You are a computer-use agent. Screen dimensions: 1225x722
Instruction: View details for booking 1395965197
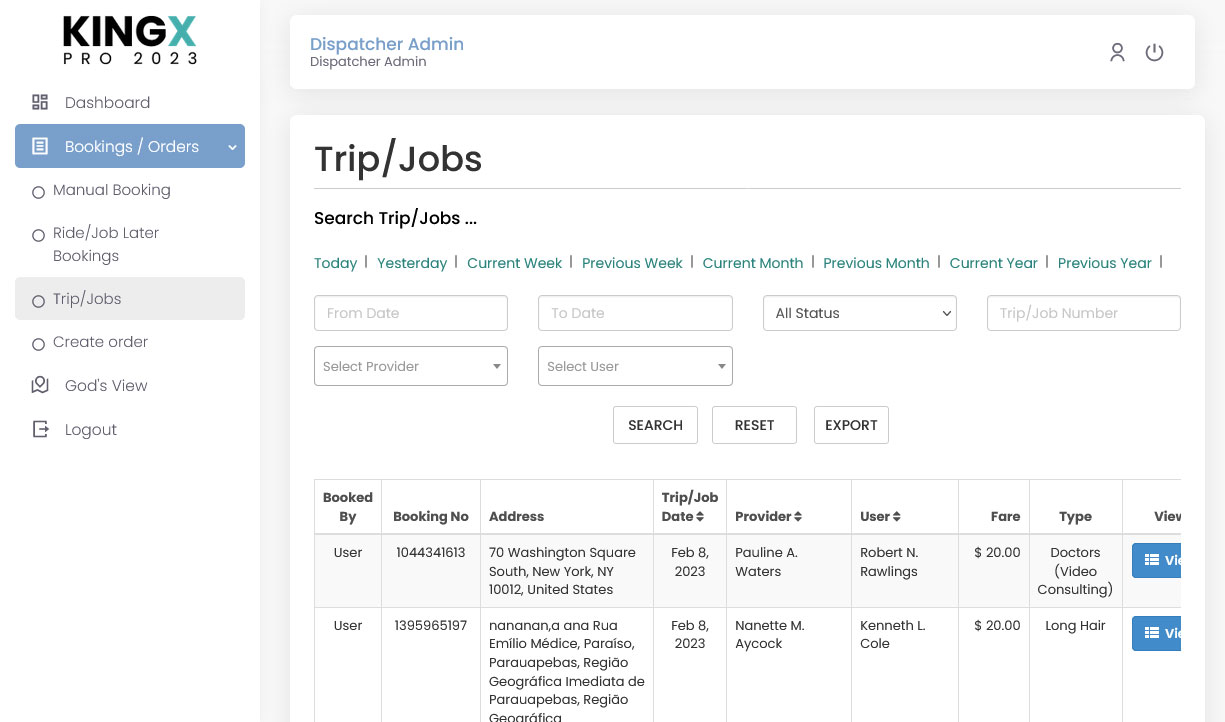point(1156,633)
